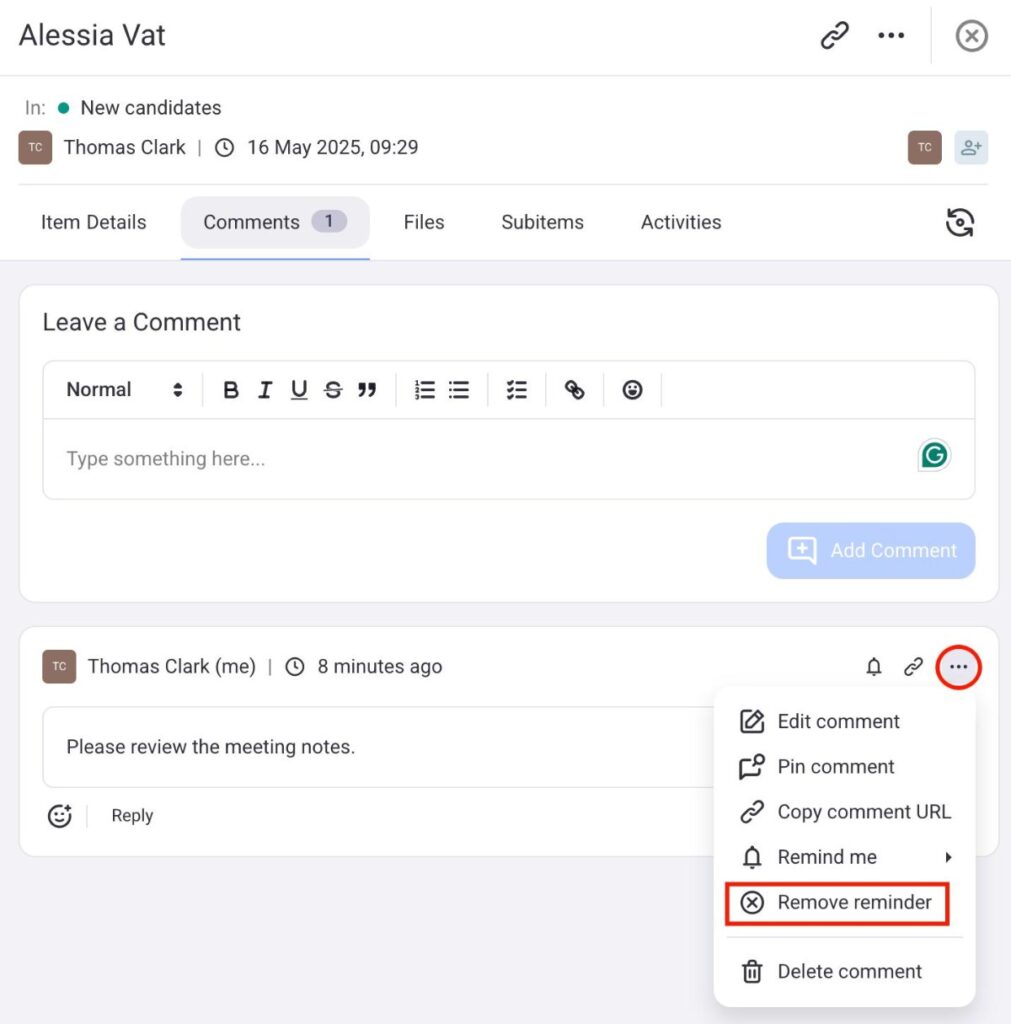Click the bell reminder icon on comment

(874, 667)
